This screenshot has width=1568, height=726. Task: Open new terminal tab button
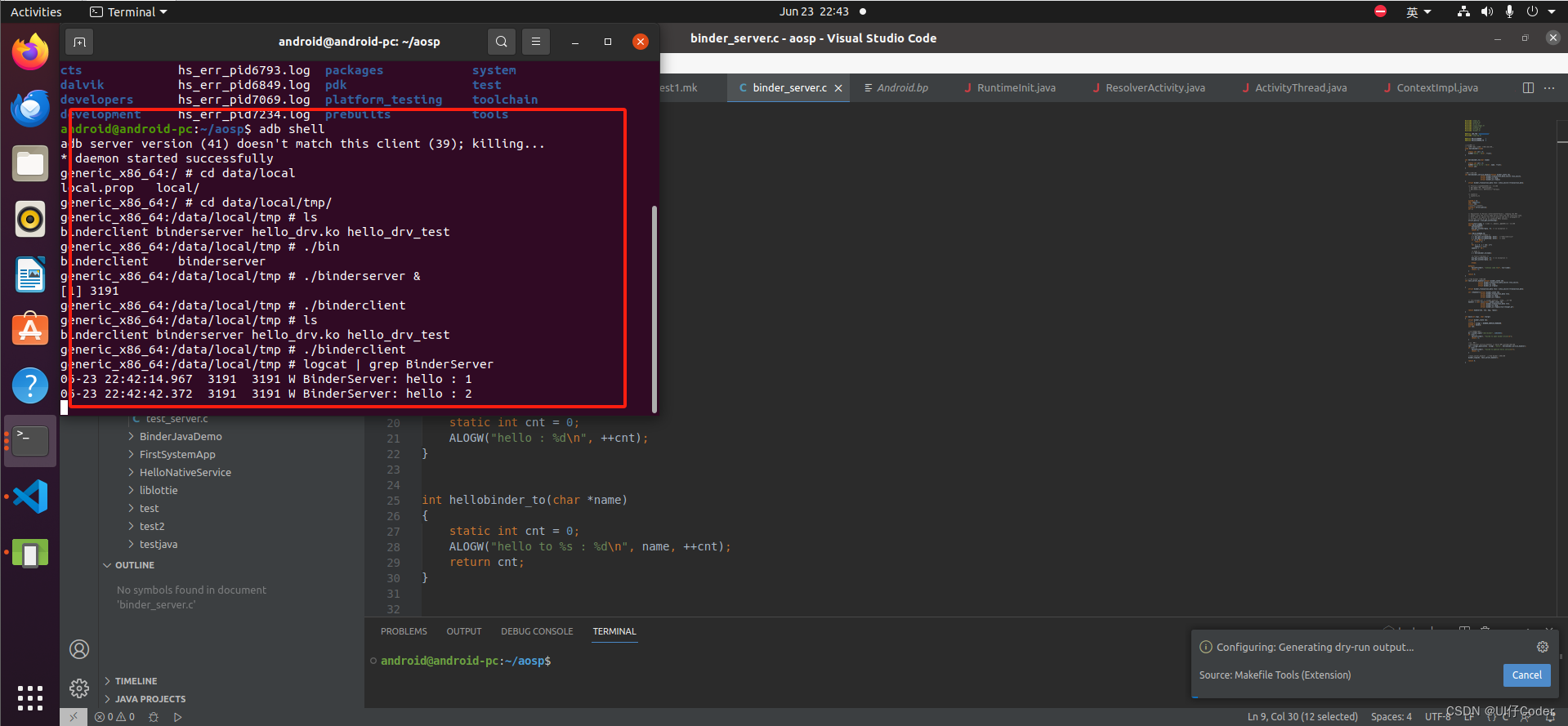[x=79, y=42]
